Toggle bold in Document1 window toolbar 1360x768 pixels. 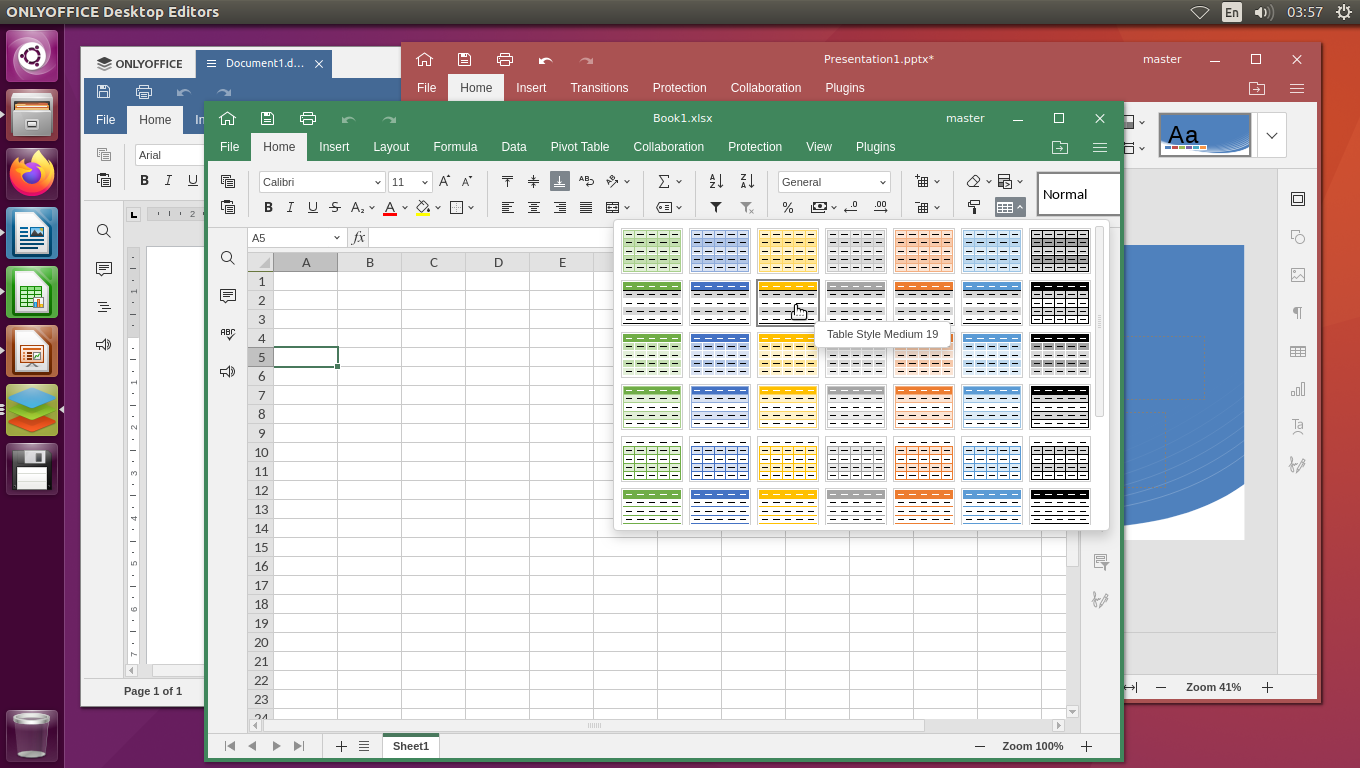[x=144, y=181]
